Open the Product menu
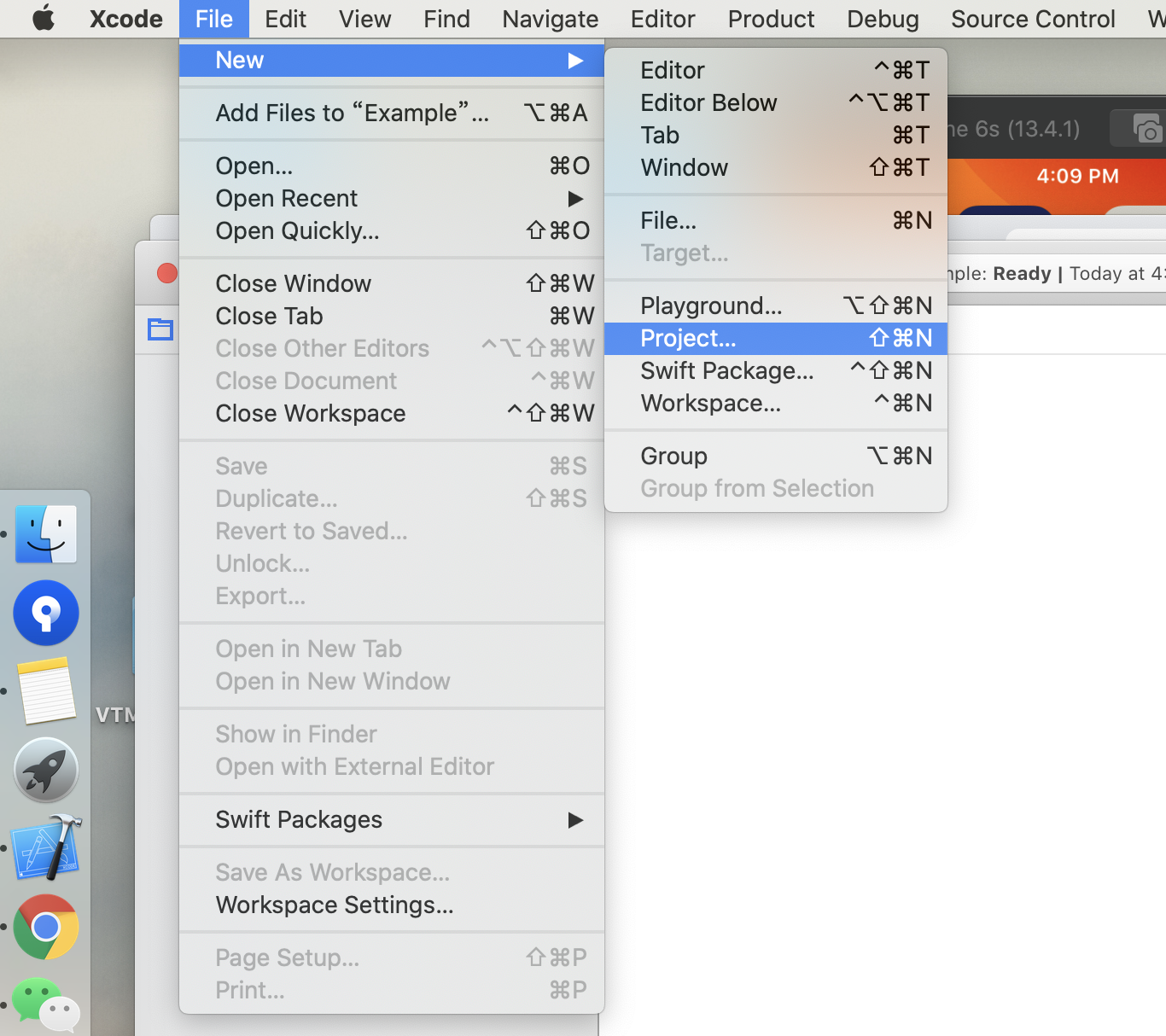The image size is (1166, 1036). [x=771, y=19]
